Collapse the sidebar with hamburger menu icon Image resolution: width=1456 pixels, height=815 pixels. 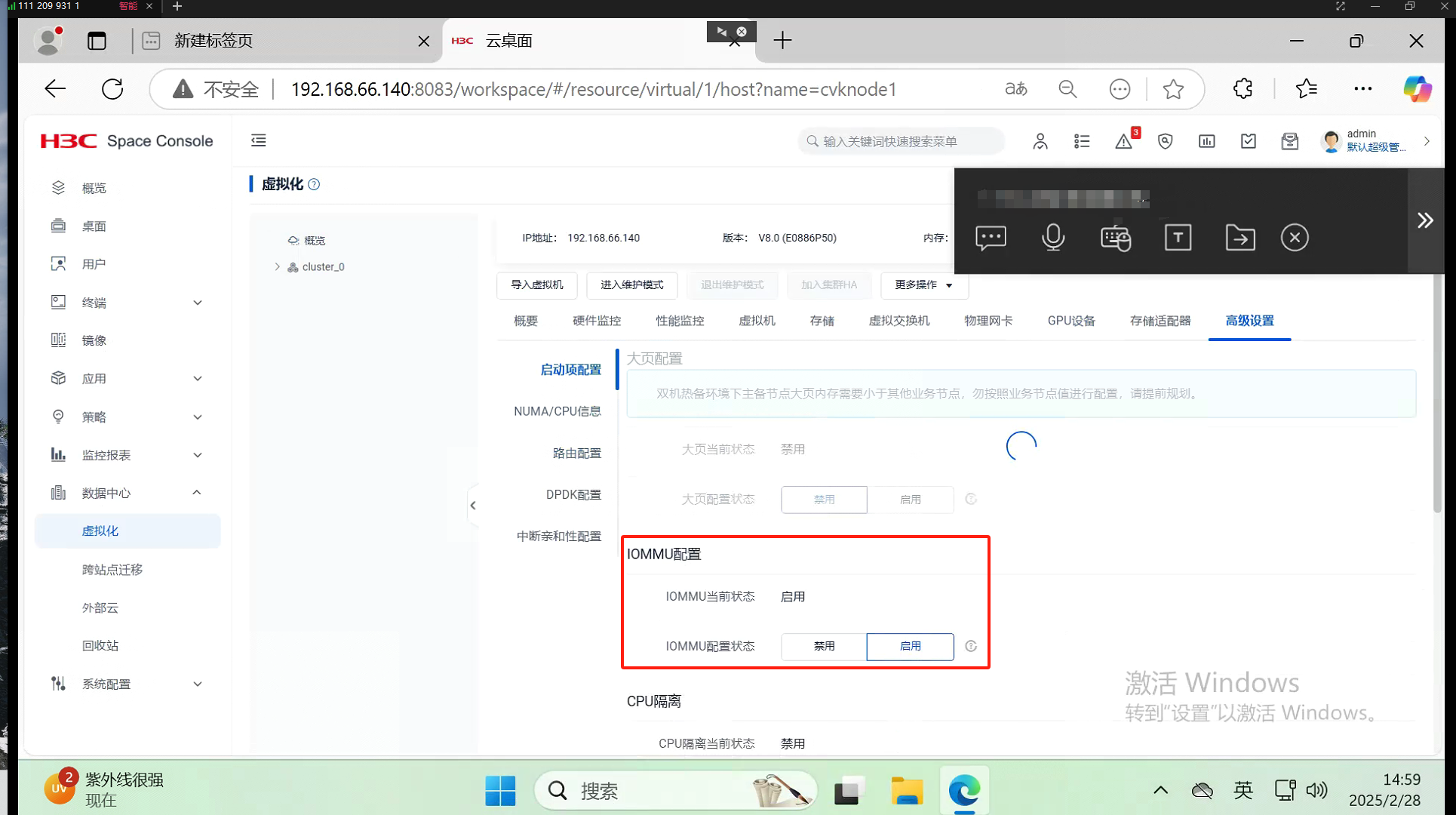pos(259,140)
